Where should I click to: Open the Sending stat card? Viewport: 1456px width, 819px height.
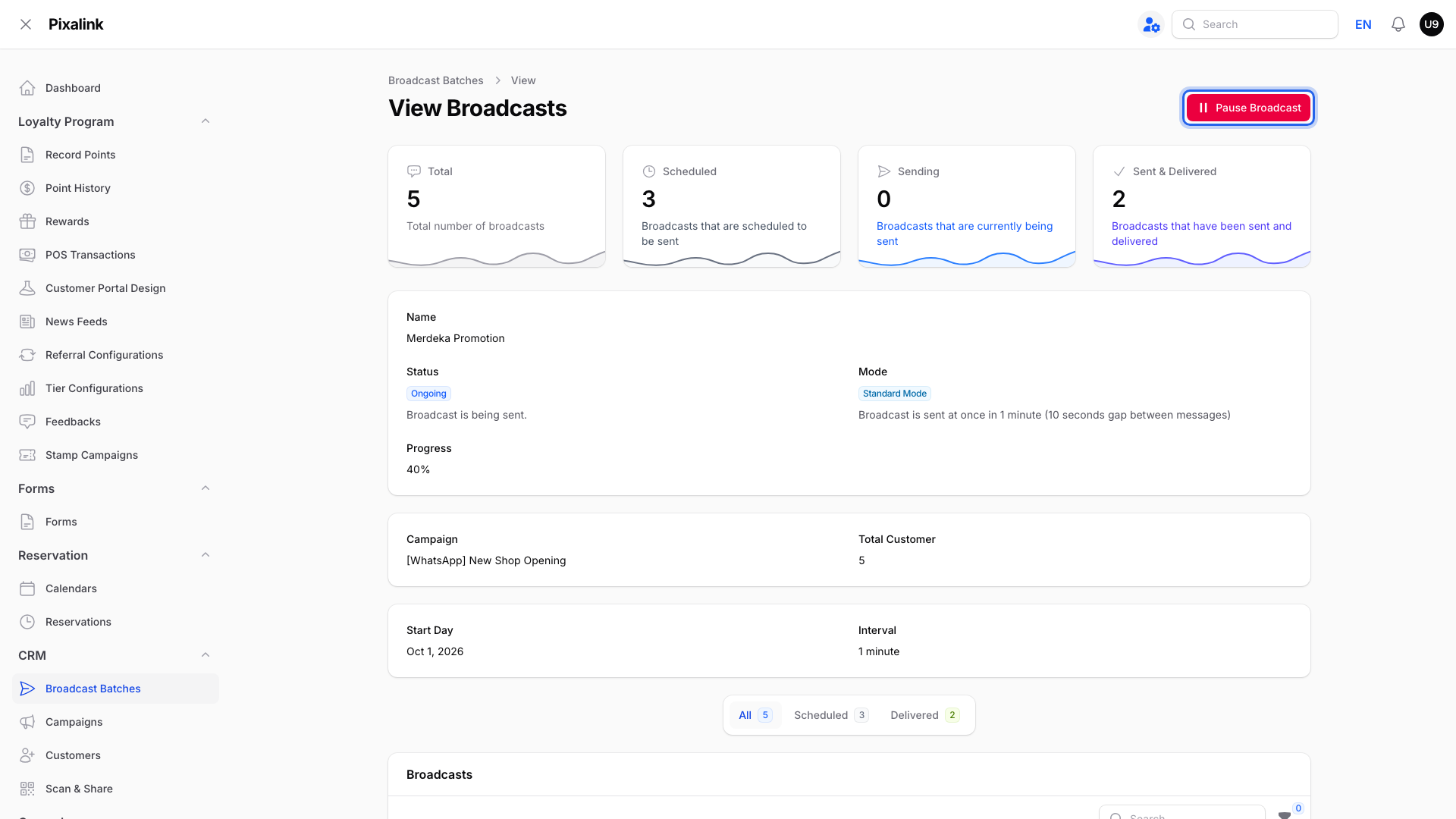[x=966, y=206]
